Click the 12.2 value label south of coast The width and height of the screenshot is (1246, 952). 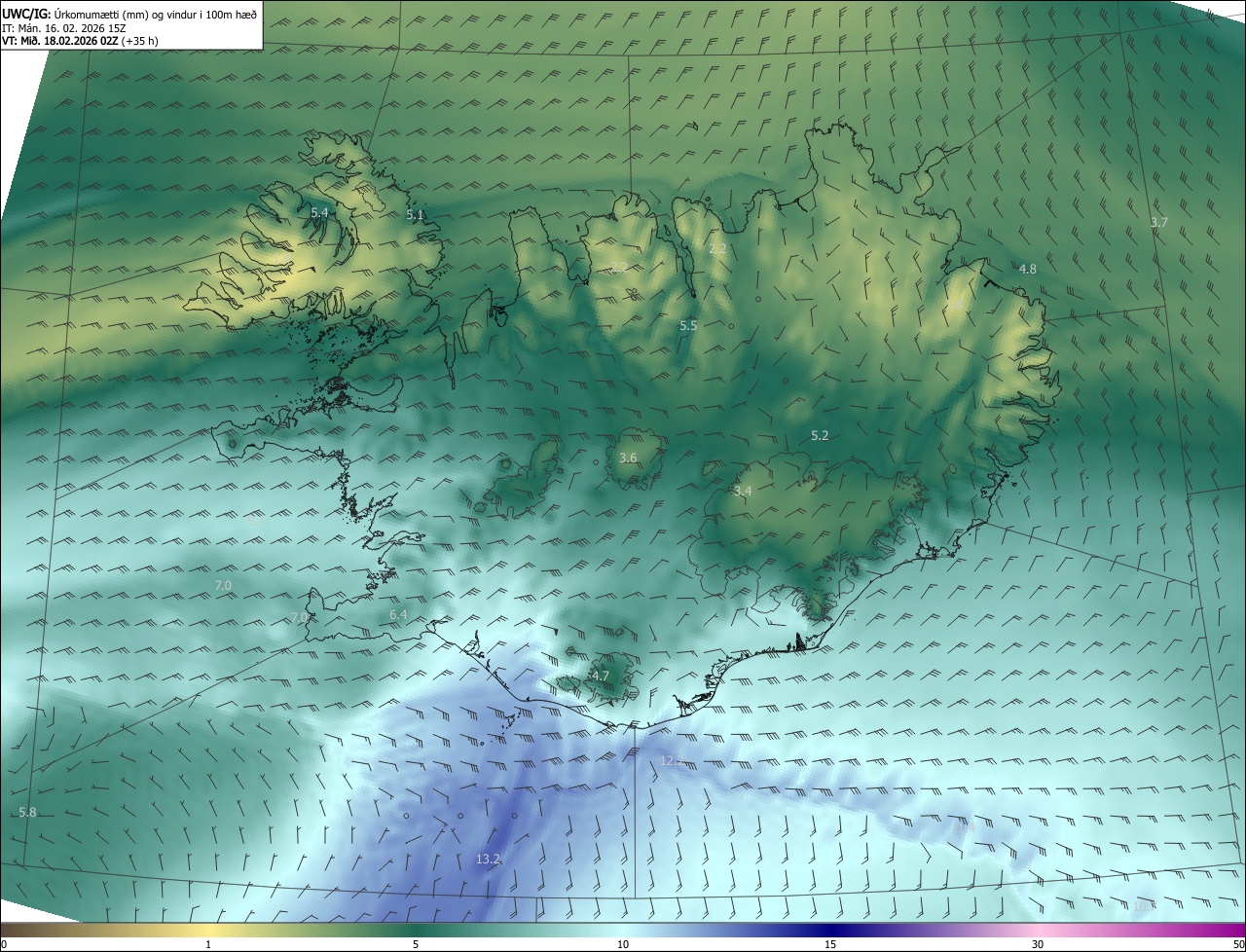(x=673, y=759)
